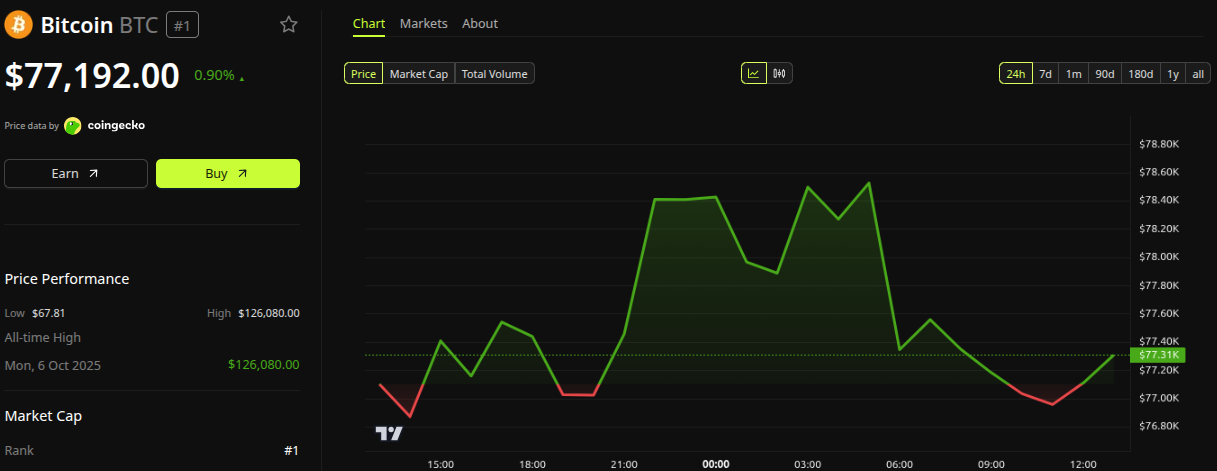
Task: Open the About tab
Action: (480, 23)
